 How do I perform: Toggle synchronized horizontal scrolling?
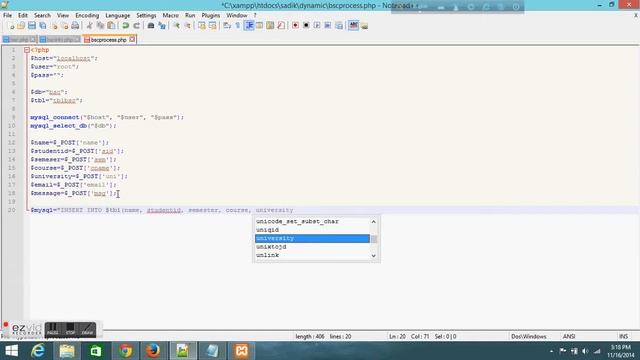(212, 26)
